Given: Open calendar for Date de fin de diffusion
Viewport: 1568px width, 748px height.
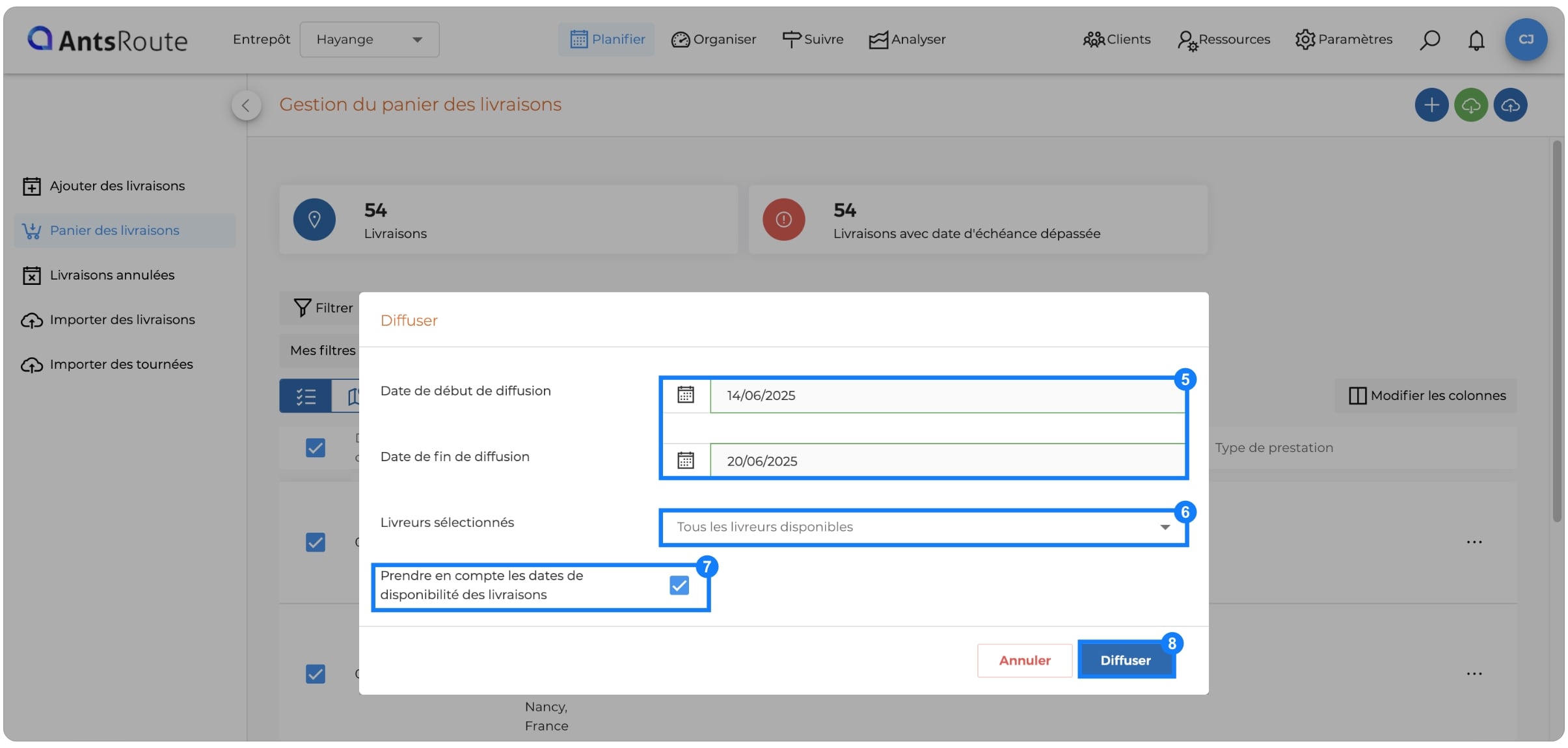Looking at the screenshot, I should pyautogui.click(x=686, y=461).
